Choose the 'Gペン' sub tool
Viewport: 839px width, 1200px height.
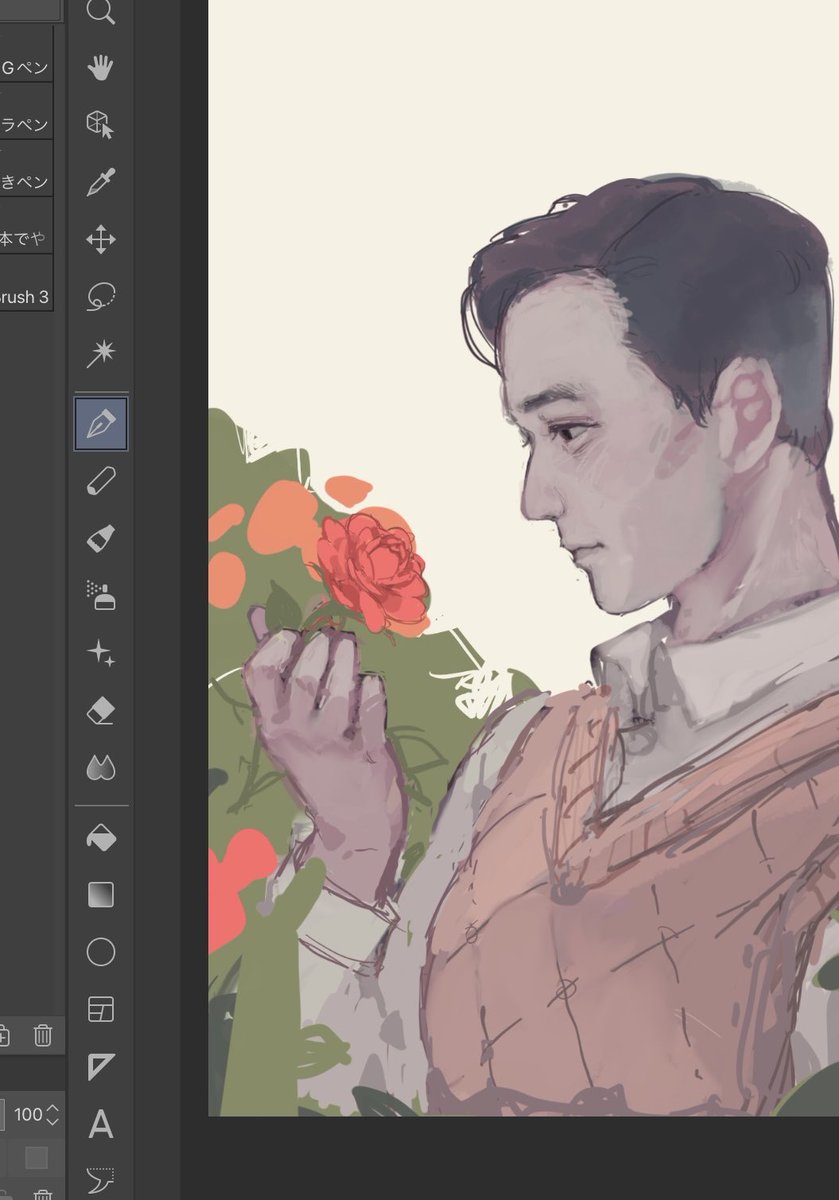[x=26, y=68]
